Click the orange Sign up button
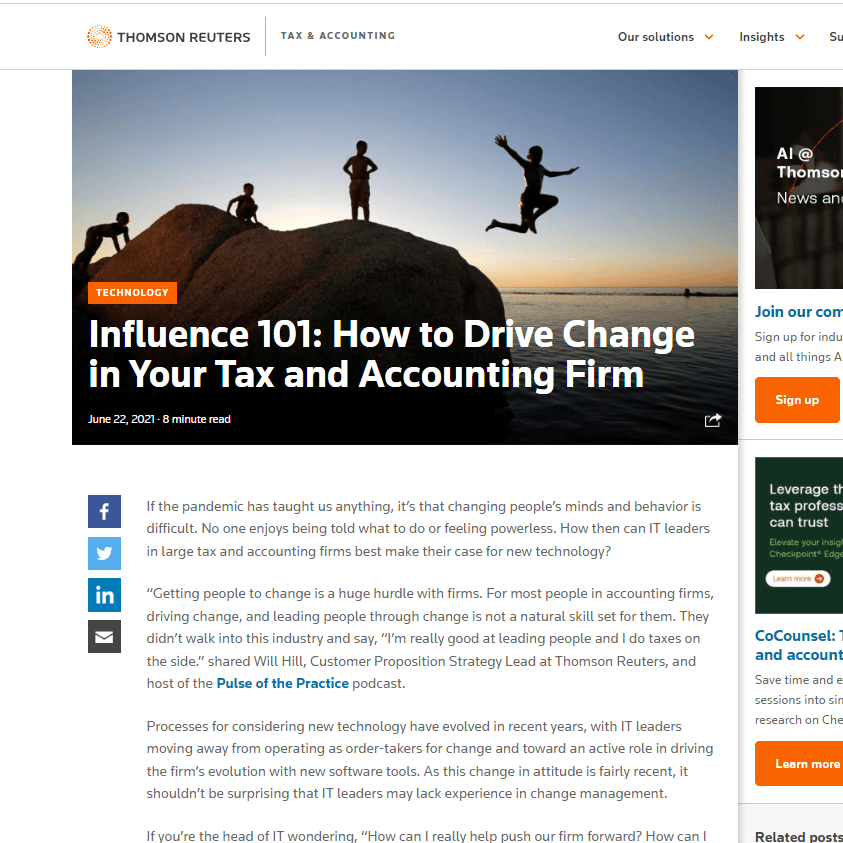This screenshot has width=843, height=843. [797, 399]
